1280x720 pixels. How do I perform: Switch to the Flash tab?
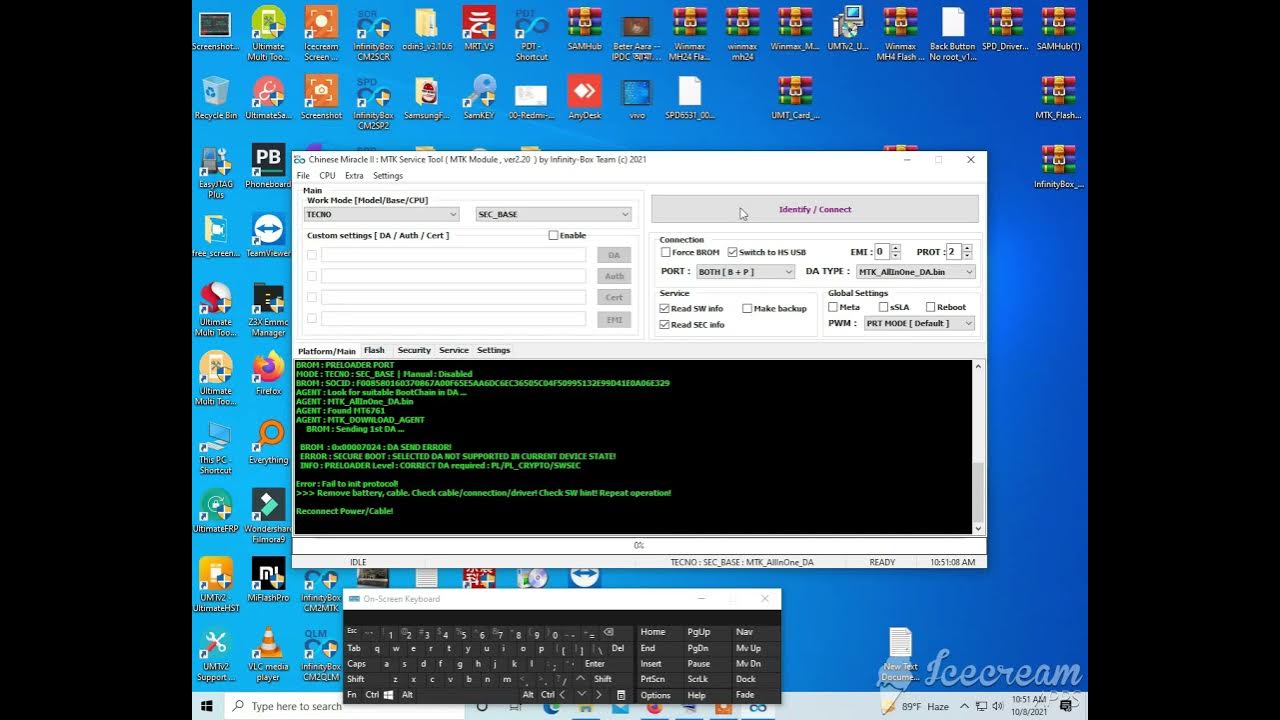[x=374, y=350]
